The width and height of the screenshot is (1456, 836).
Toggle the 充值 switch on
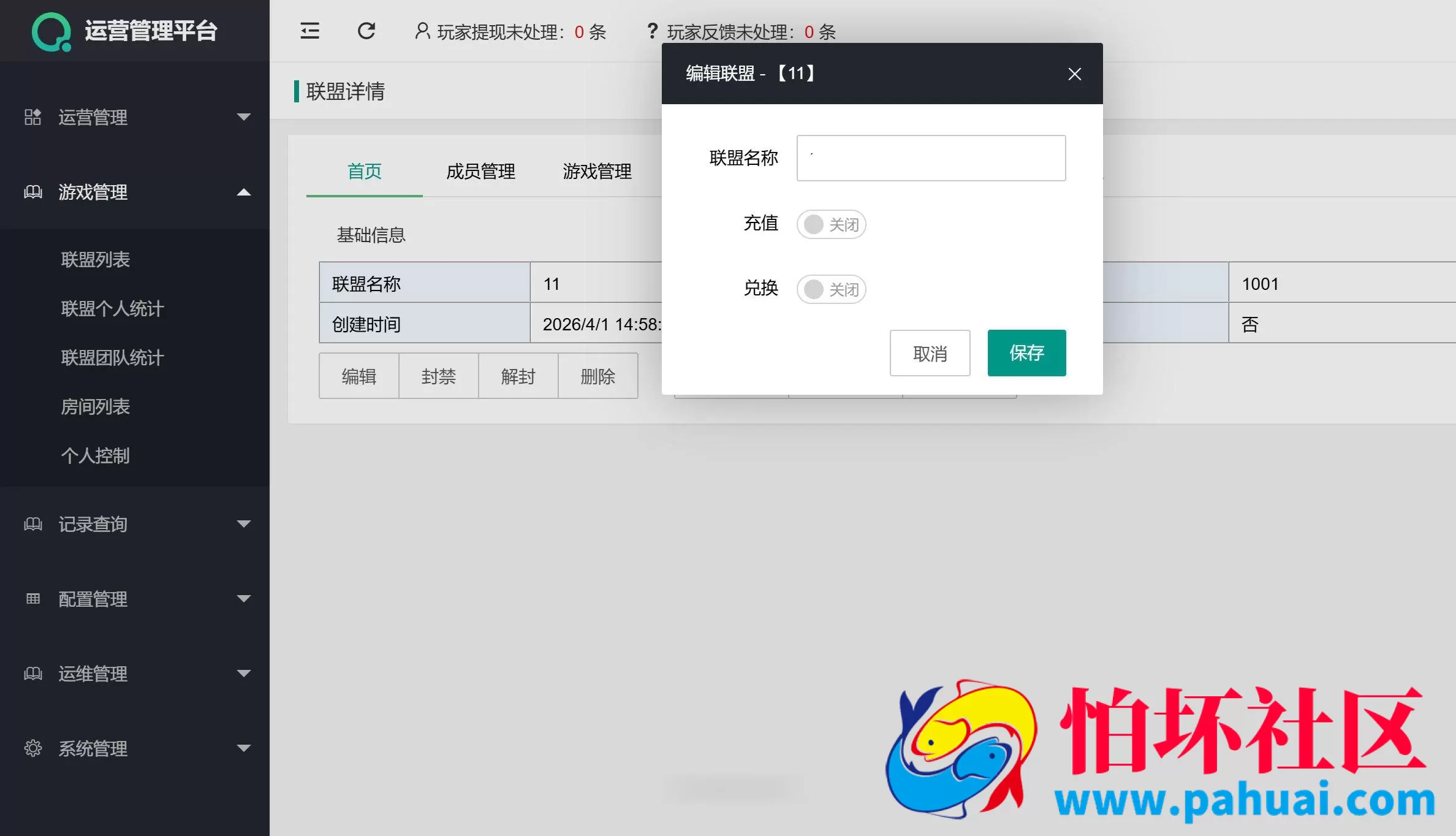click(x=831, y=224)
